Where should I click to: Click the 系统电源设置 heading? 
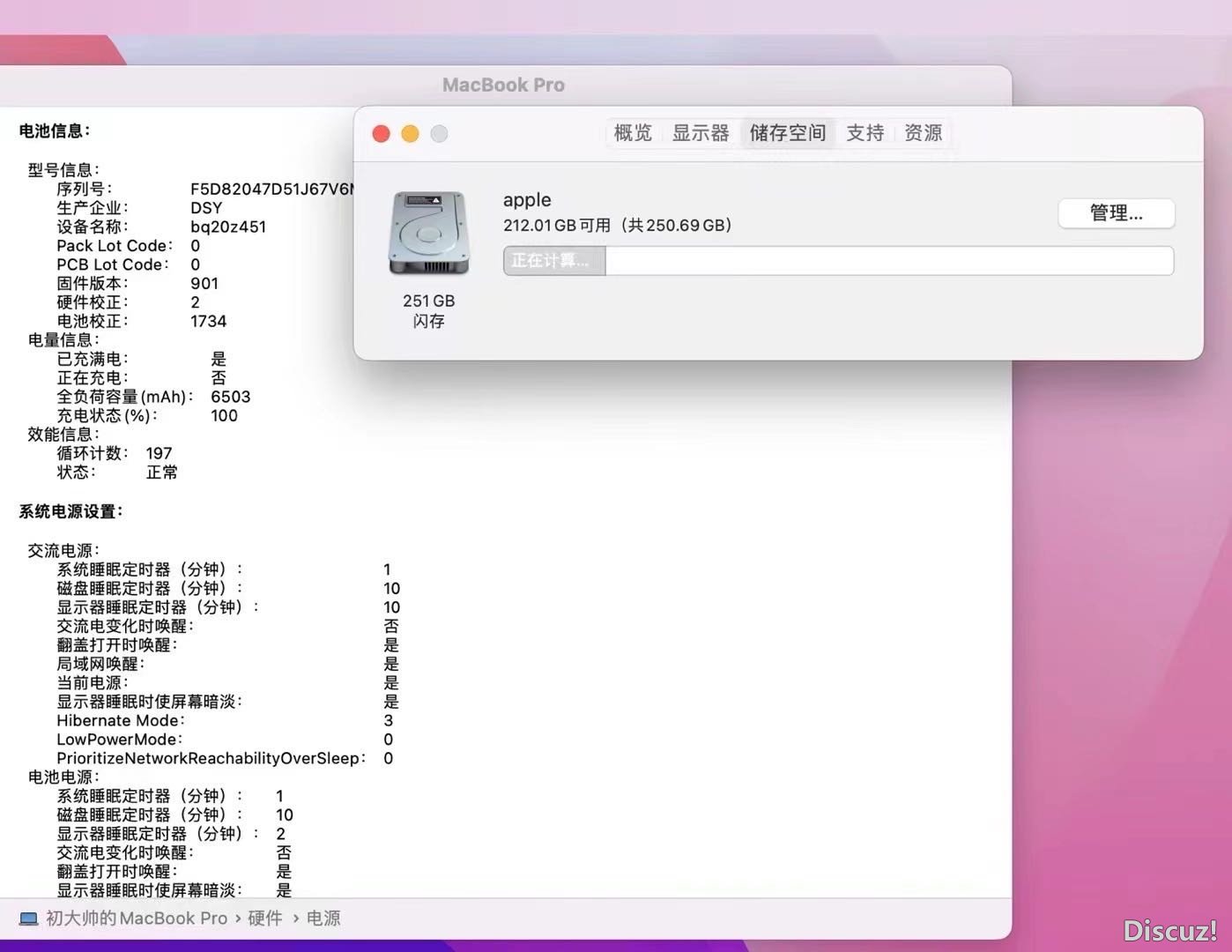tap(71, 511)
